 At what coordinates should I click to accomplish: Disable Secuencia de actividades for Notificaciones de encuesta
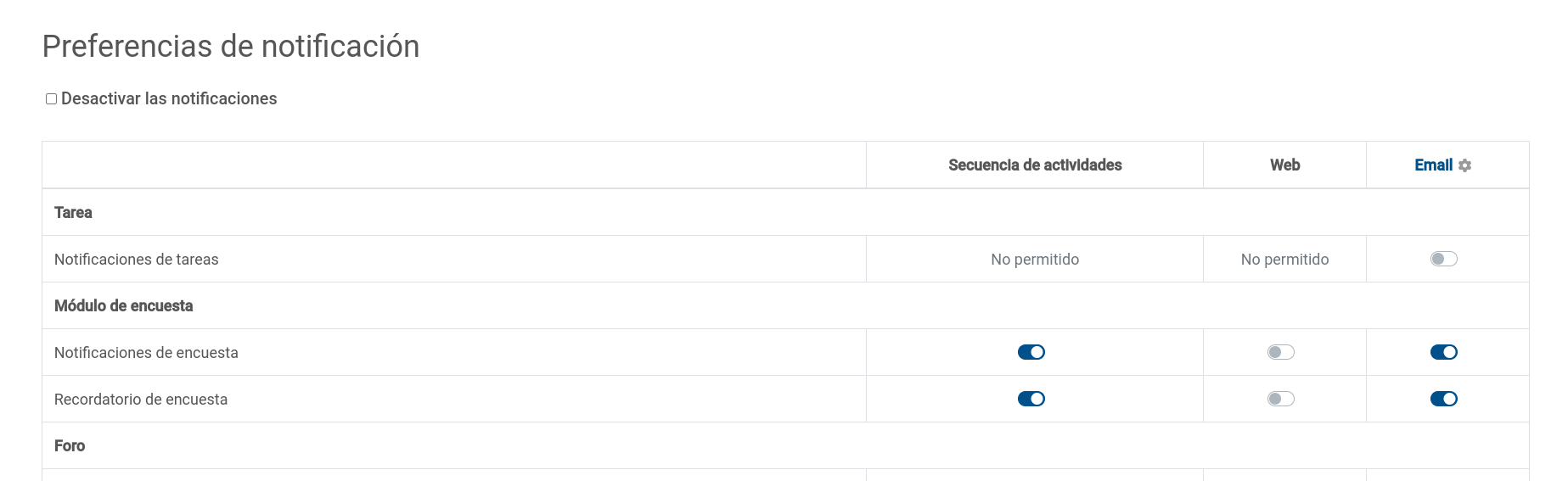click(x=1031, y=352)
